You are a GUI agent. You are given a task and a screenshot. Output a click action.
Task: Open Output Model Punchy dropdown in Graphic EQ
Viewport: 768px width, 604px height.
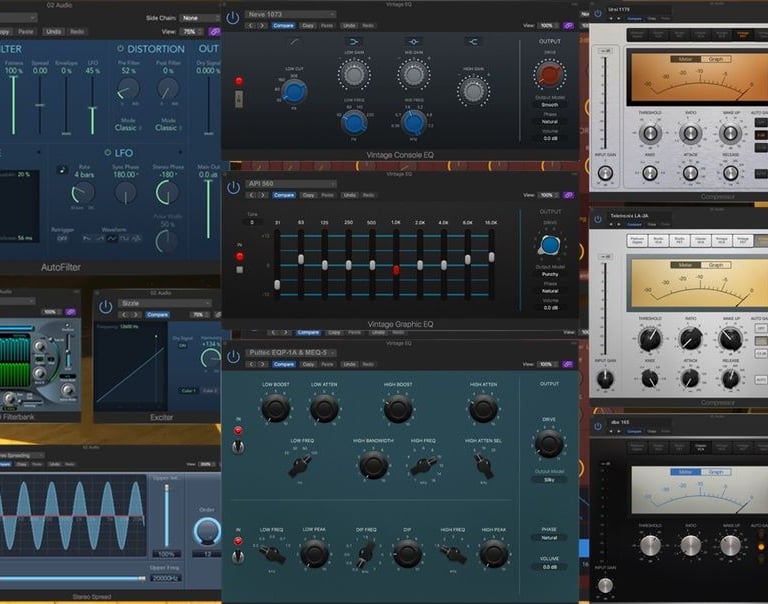[550, 274]
